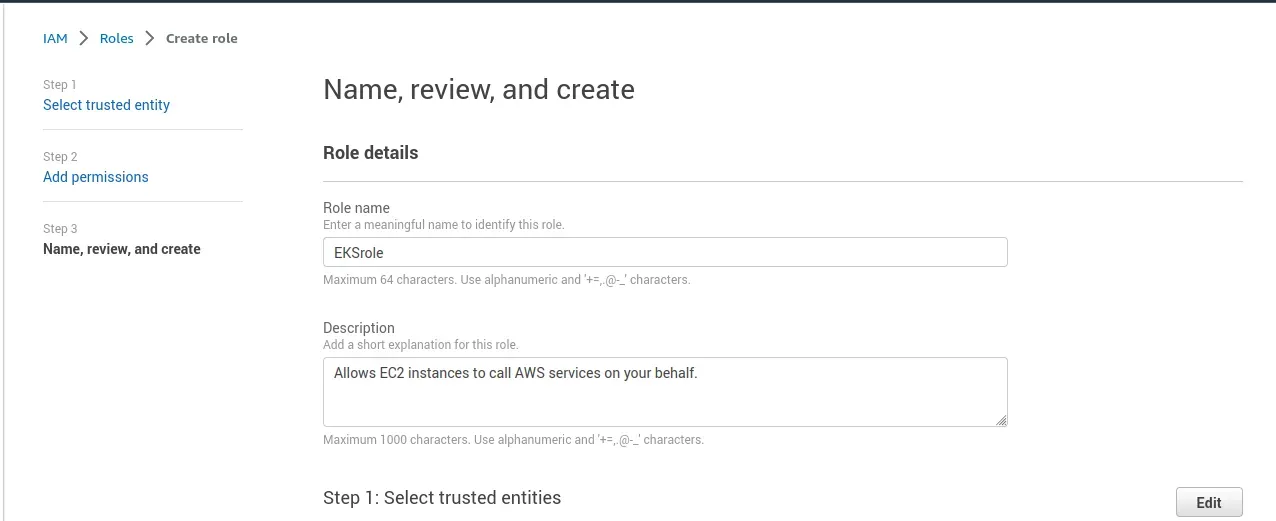
Task: Click the Step 1 label in sidebar
Action: tap(60, 85)
